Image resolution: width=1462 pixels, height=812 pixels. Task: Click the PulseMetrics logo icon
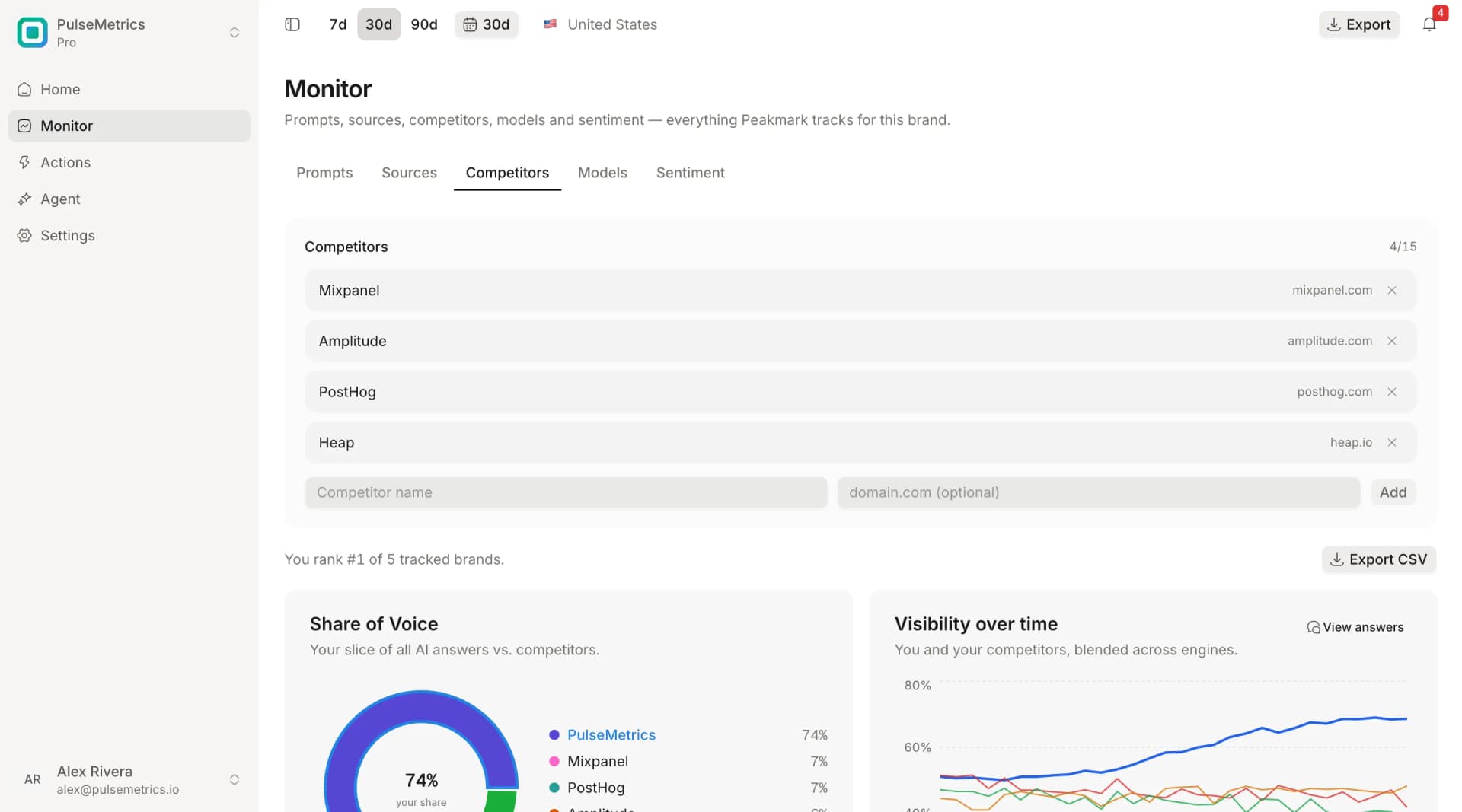tap(32, 33)
